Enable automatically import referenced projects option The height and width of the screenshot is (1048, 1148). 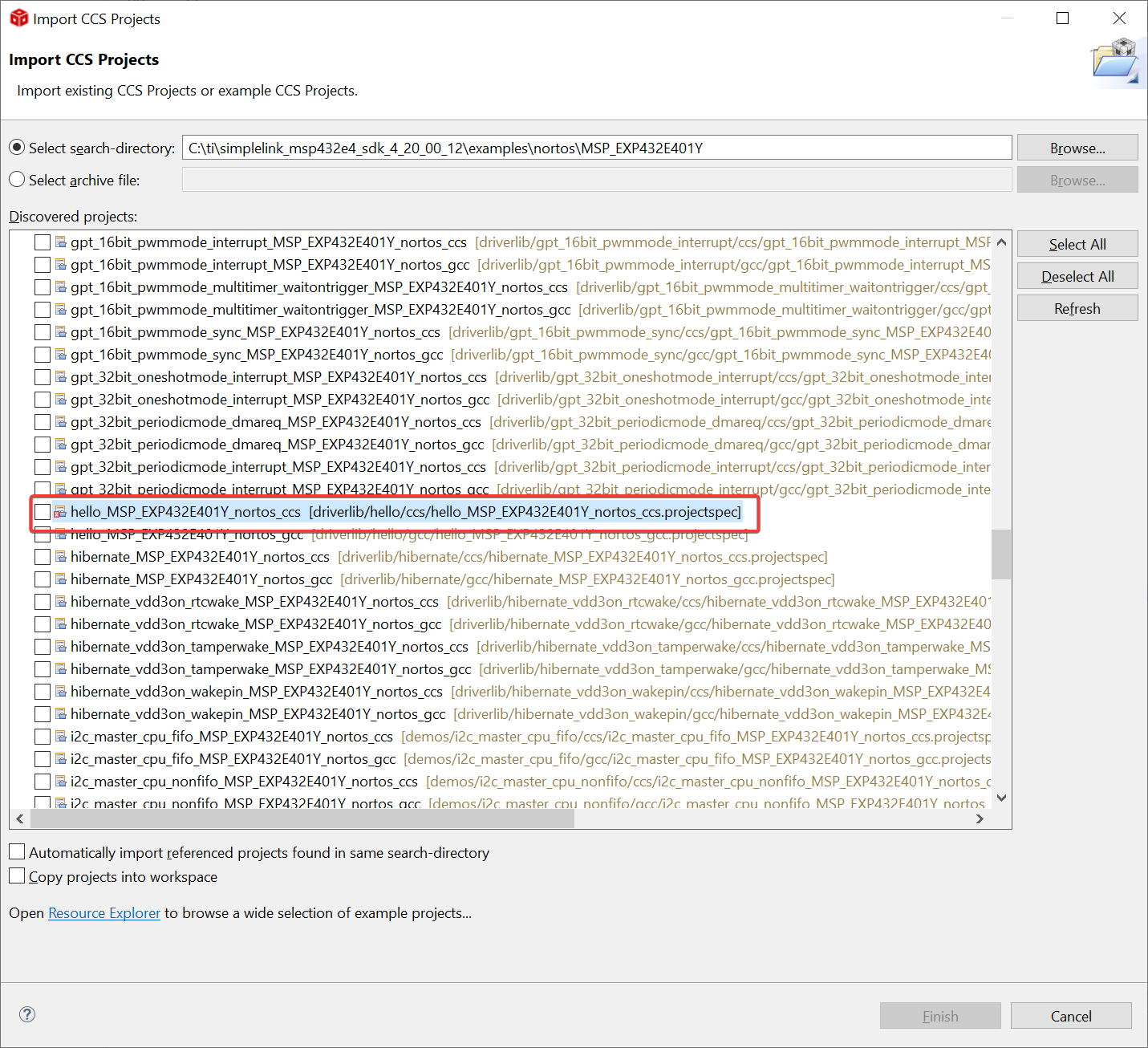[x=17, y=852]
